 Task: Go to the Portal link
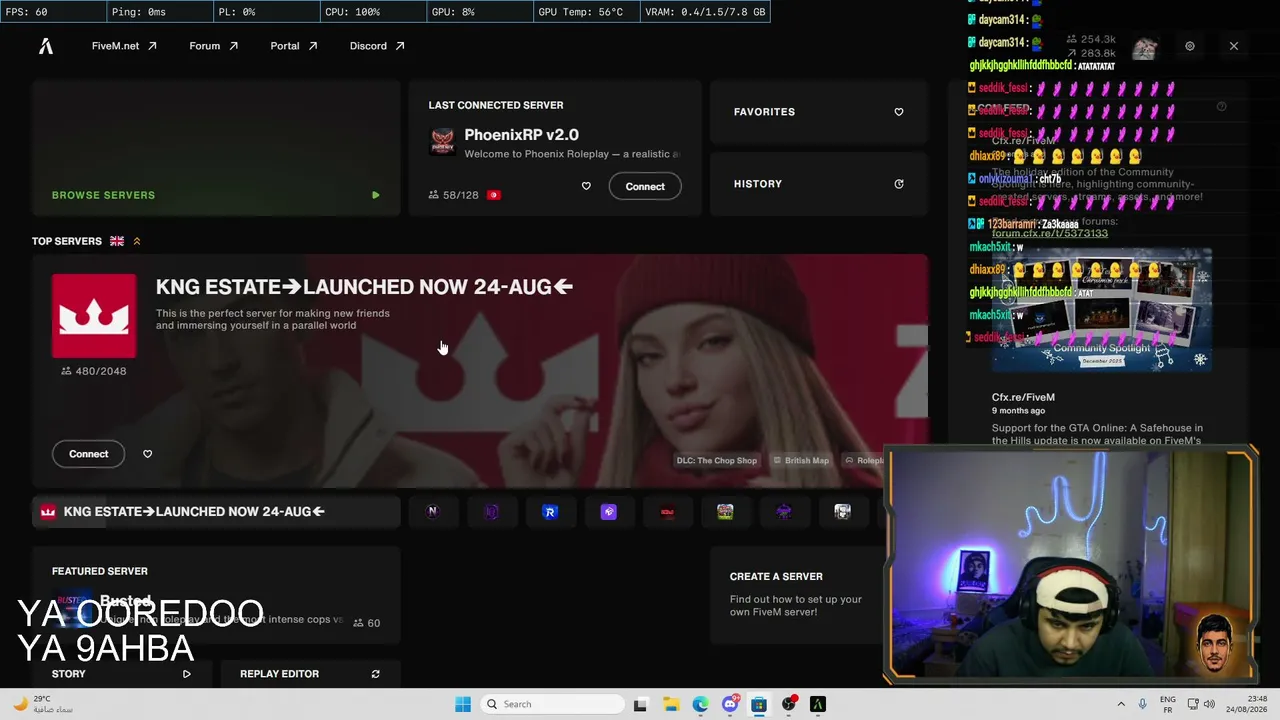coord(293,46)
